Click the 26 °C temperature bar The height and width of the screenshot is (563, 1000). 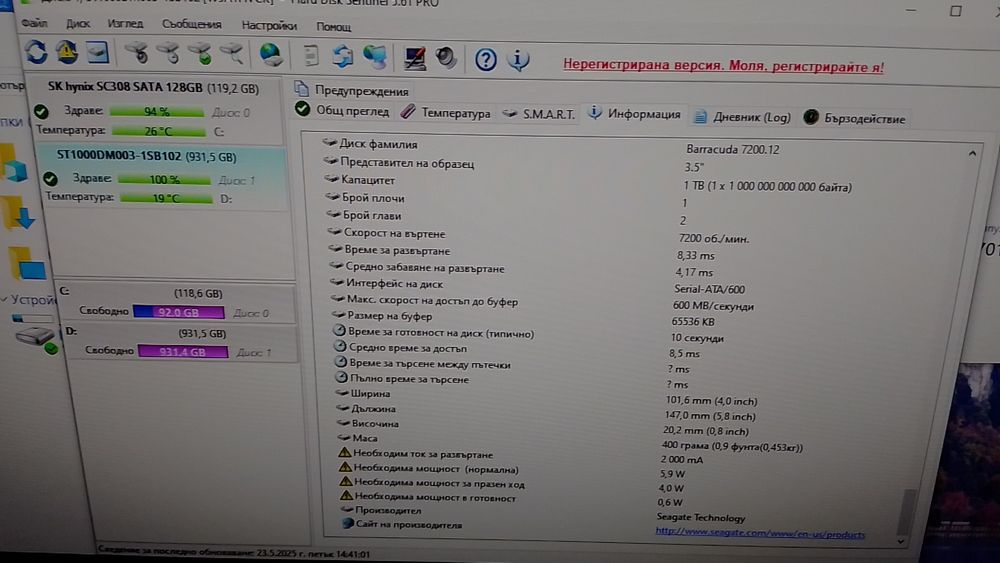pyautogui.click(x=159, y=131)
